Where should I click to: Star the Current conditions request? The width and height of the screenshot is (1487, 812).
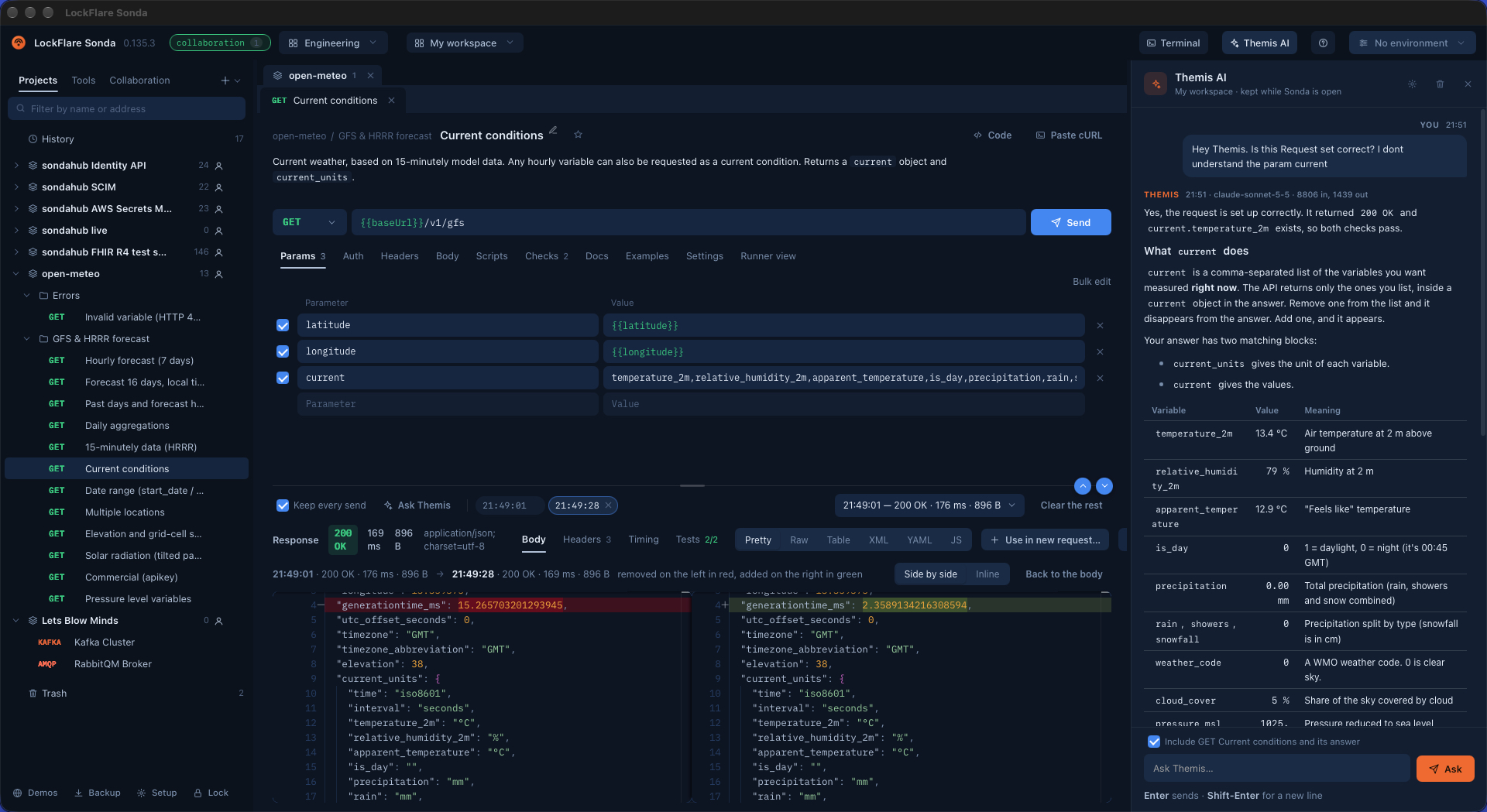pos(578,135)
